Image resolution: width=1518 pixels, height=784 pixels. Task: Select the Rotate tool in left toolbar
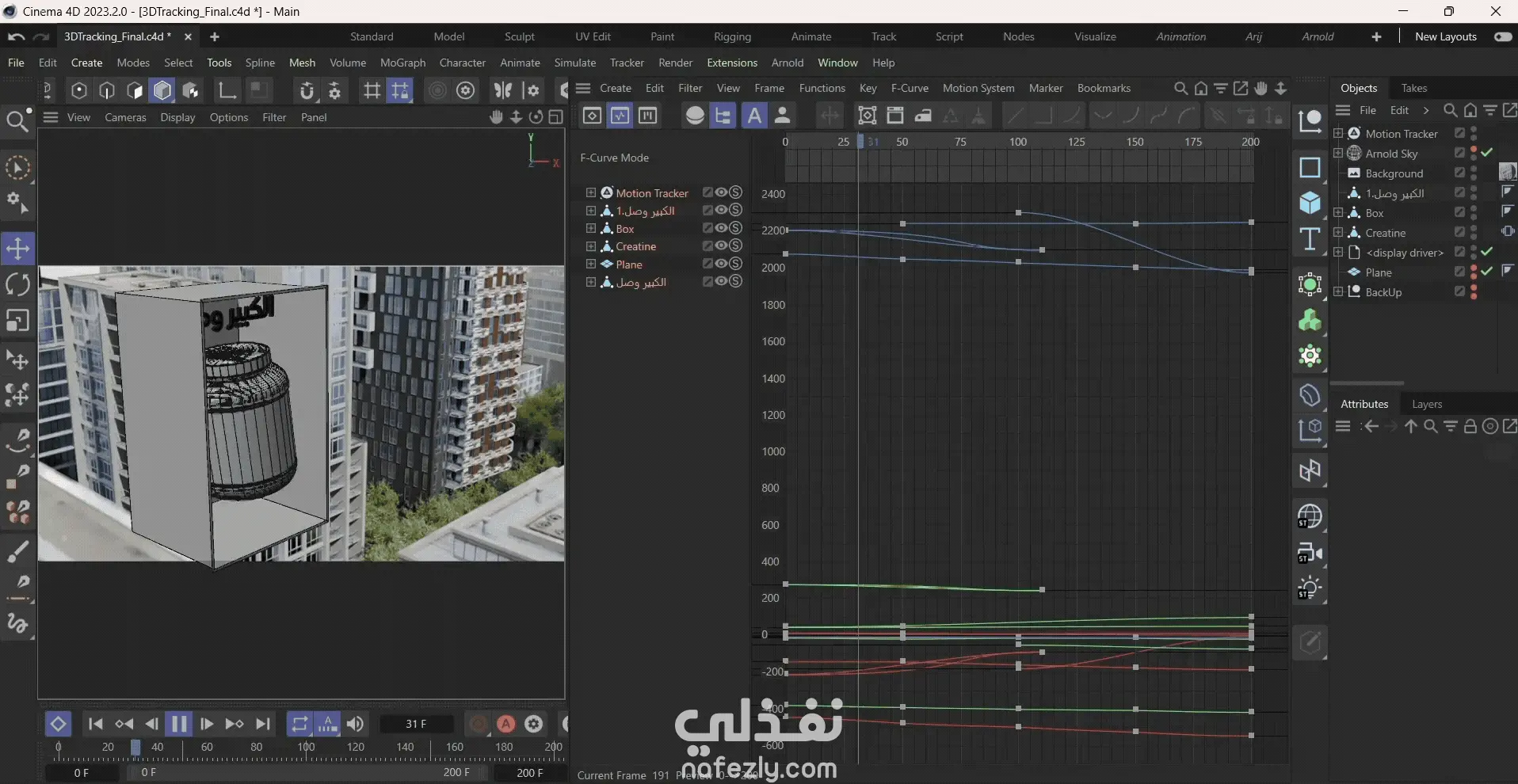[17, 284]
